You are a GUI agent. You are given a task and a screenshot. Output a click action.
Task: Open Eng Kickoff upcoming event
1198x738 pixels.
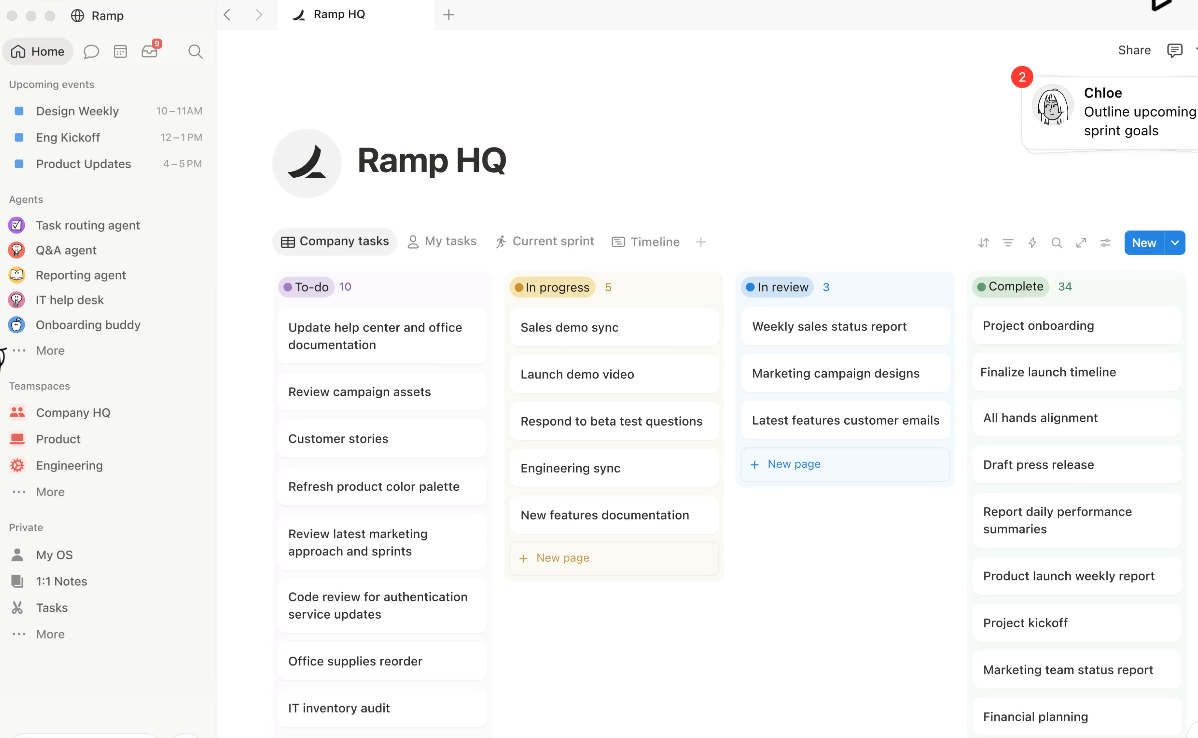pyautogui.click(x=105, y=138)
